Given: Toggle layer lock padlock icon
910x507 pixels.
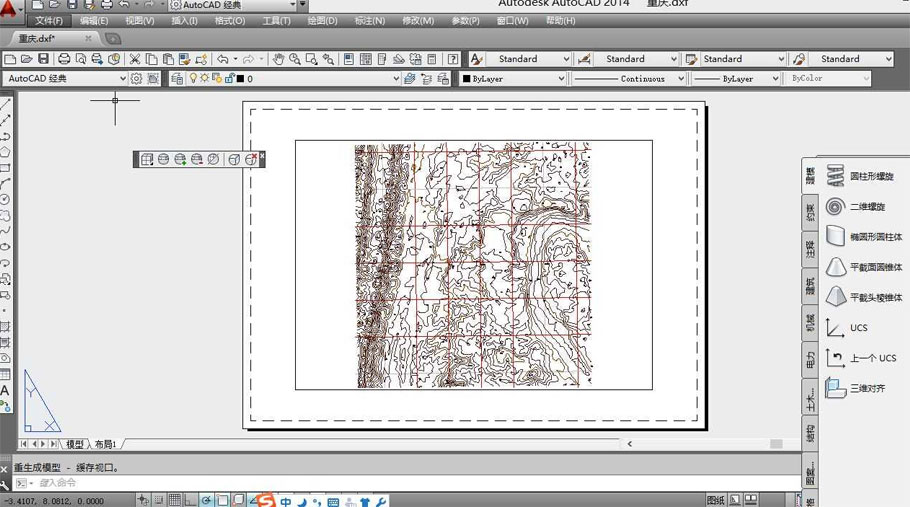Looking at the screenshot, I should point(229,78).
